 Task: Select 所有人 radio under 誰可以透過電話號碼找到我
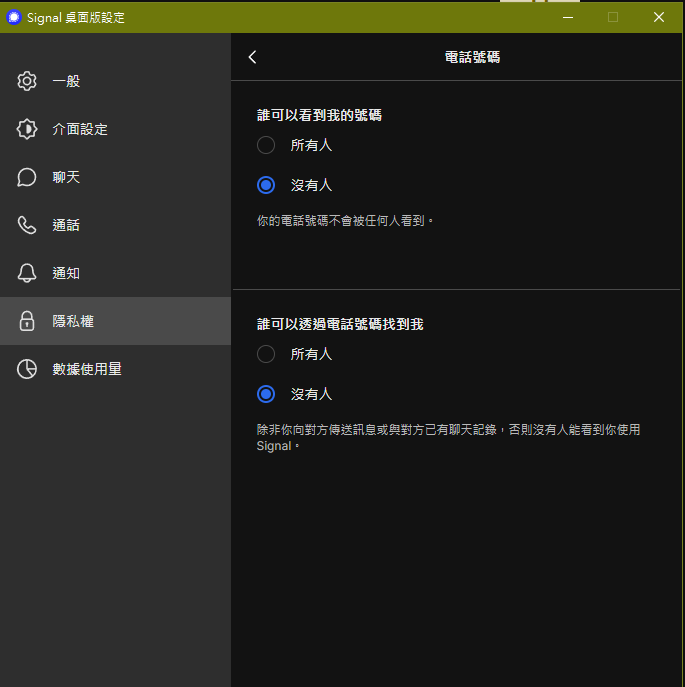266,354
